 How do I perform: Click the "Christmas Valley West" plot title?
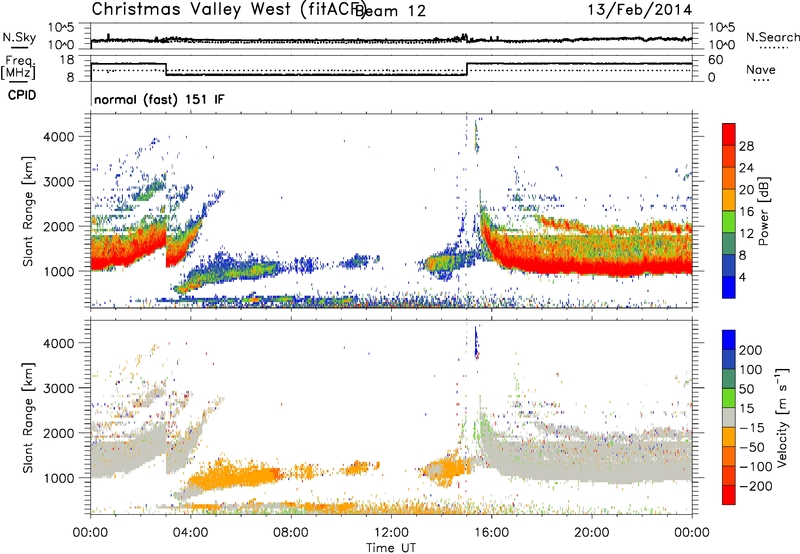pyautogui.click(x=191, y=9)
